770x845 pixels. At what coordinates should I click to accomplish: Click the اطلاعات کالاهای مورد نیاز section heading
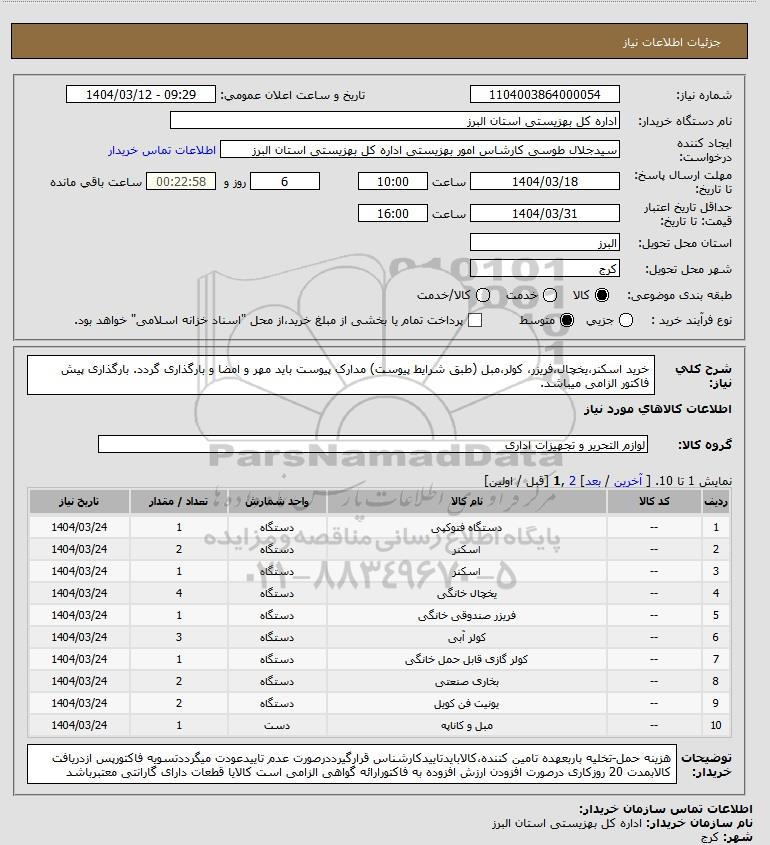658,410
